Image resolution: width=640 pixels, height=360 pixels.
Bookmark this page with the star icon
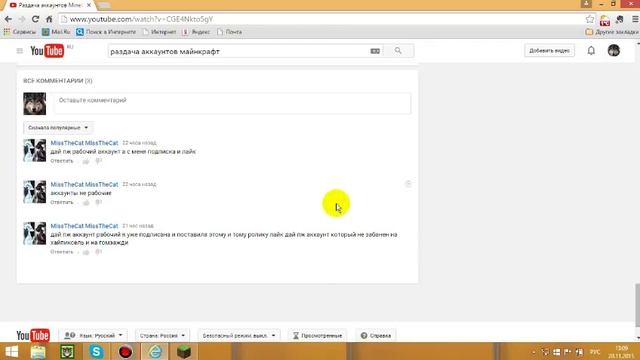click(x=589, y=19)
